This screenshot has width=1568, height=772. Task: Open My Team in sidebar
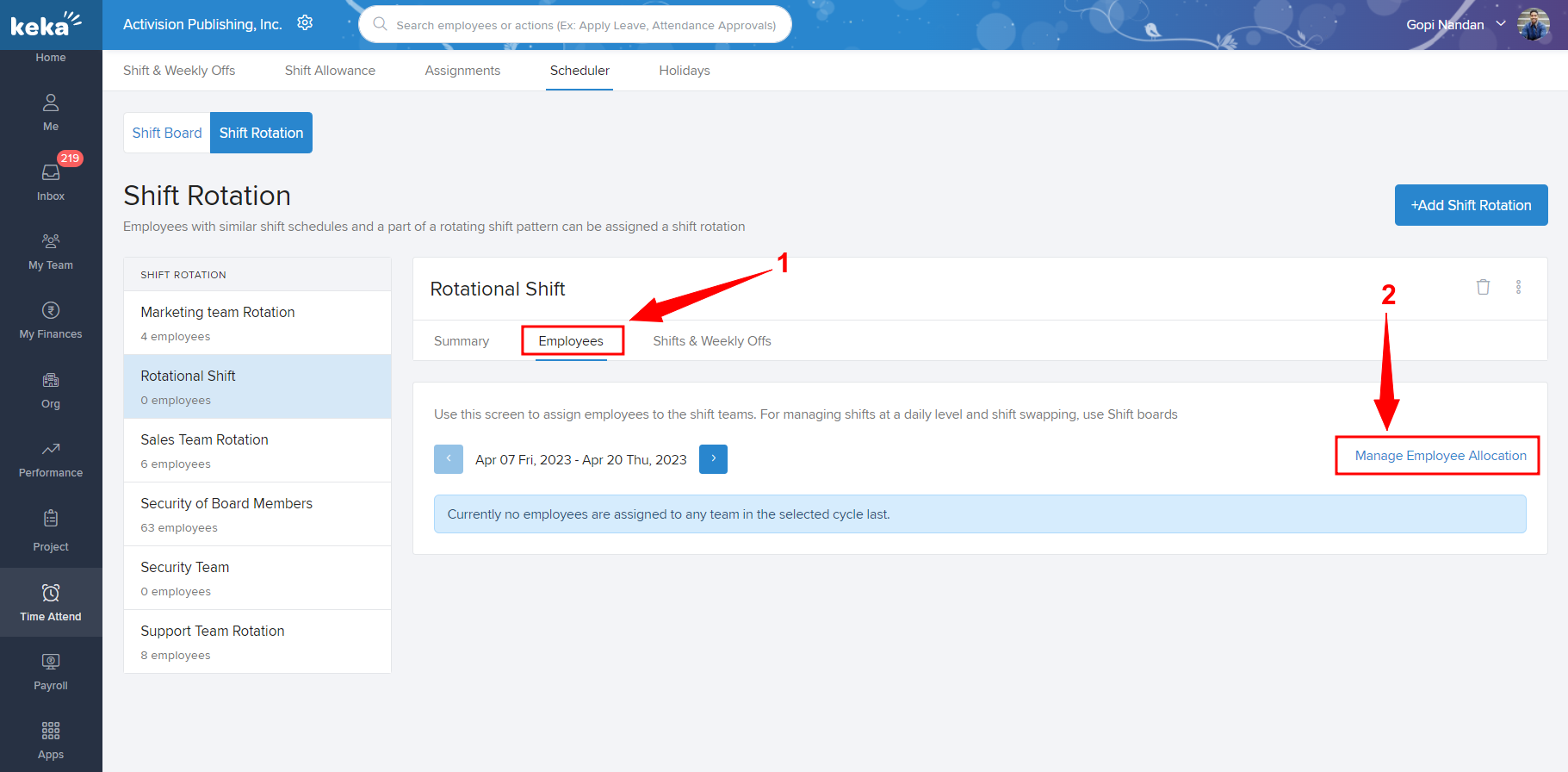(51, 242)
